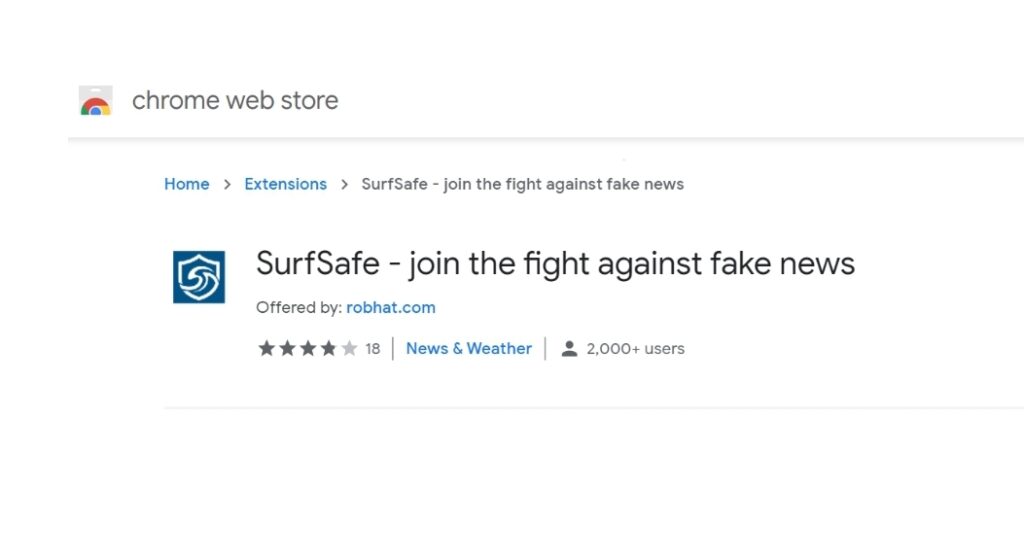Click the second rating star
The height and width of the screenshot is (560, 1024).
point(287,349)
